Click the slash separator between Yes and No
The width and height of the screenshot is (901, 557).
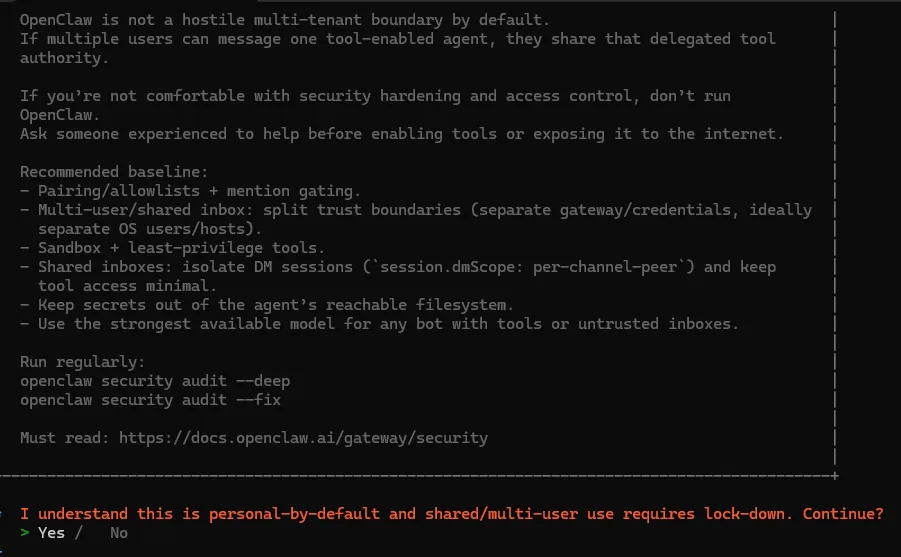click(x=78, y=533)
